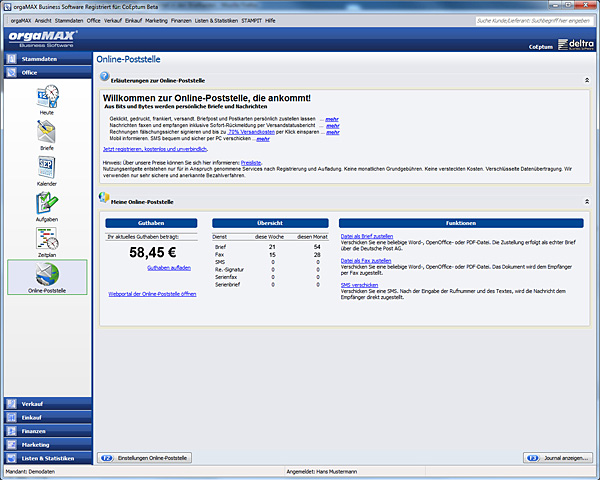Click mehr link after Briefpost line
This screenshot has width=600, height=480.
tap(332, 119)
